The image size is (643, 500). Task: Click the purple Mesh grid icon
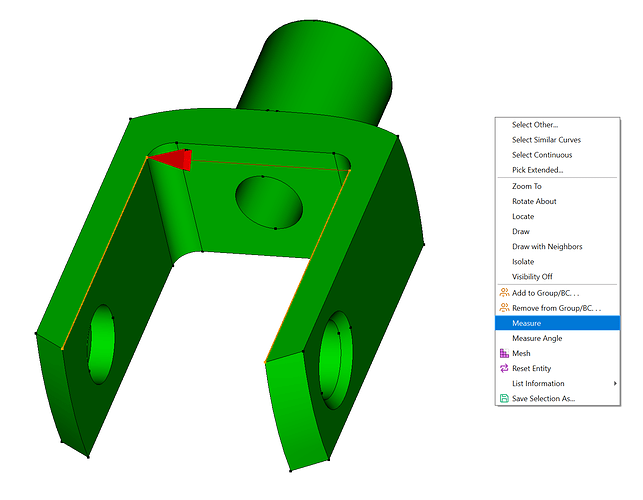pyautogui.click(x=504, y=353)
